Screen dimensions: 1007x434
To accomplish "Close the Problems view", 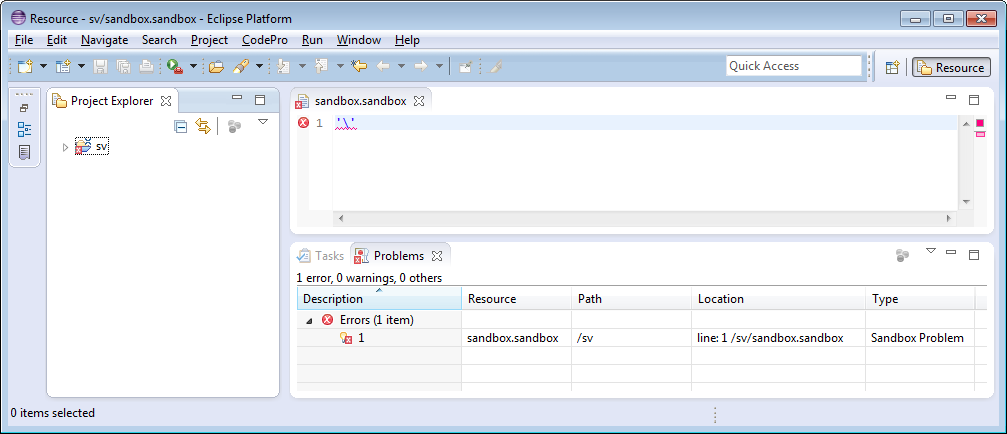I will pyautogui.click(x=437, y=256).
